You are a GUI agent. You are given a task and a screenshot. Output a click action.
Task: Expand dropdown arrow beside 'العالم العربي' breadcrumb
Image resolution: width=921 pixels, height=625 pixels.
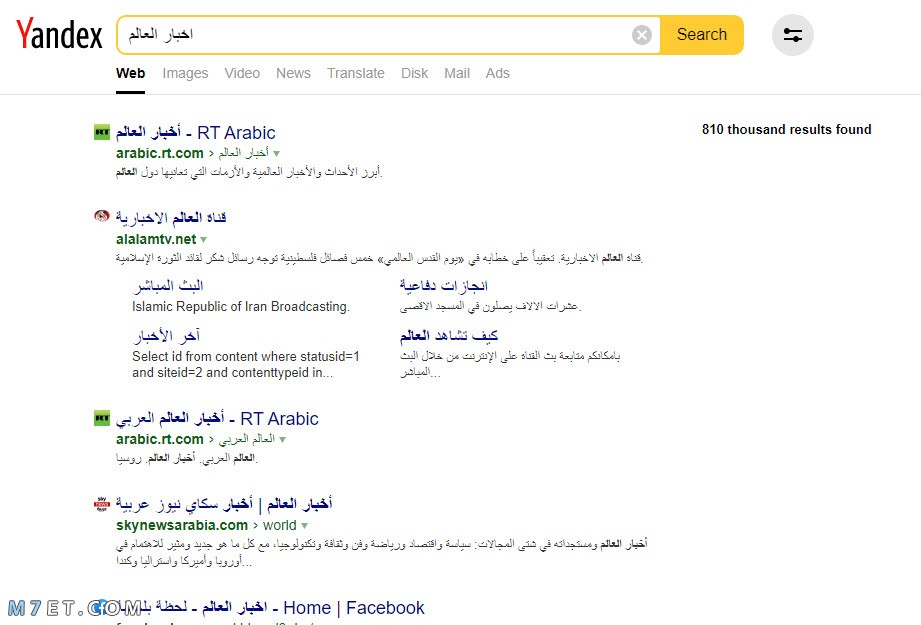[x=283, y=440]
